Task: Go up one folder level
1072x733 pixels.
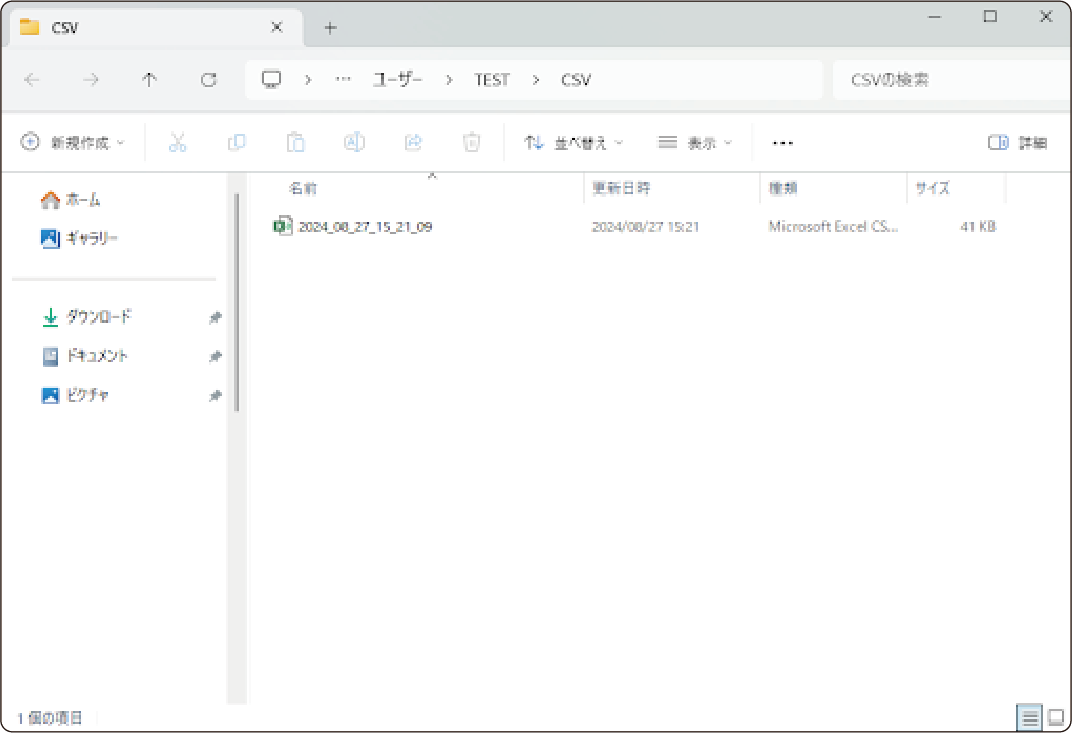Action: 150,80
